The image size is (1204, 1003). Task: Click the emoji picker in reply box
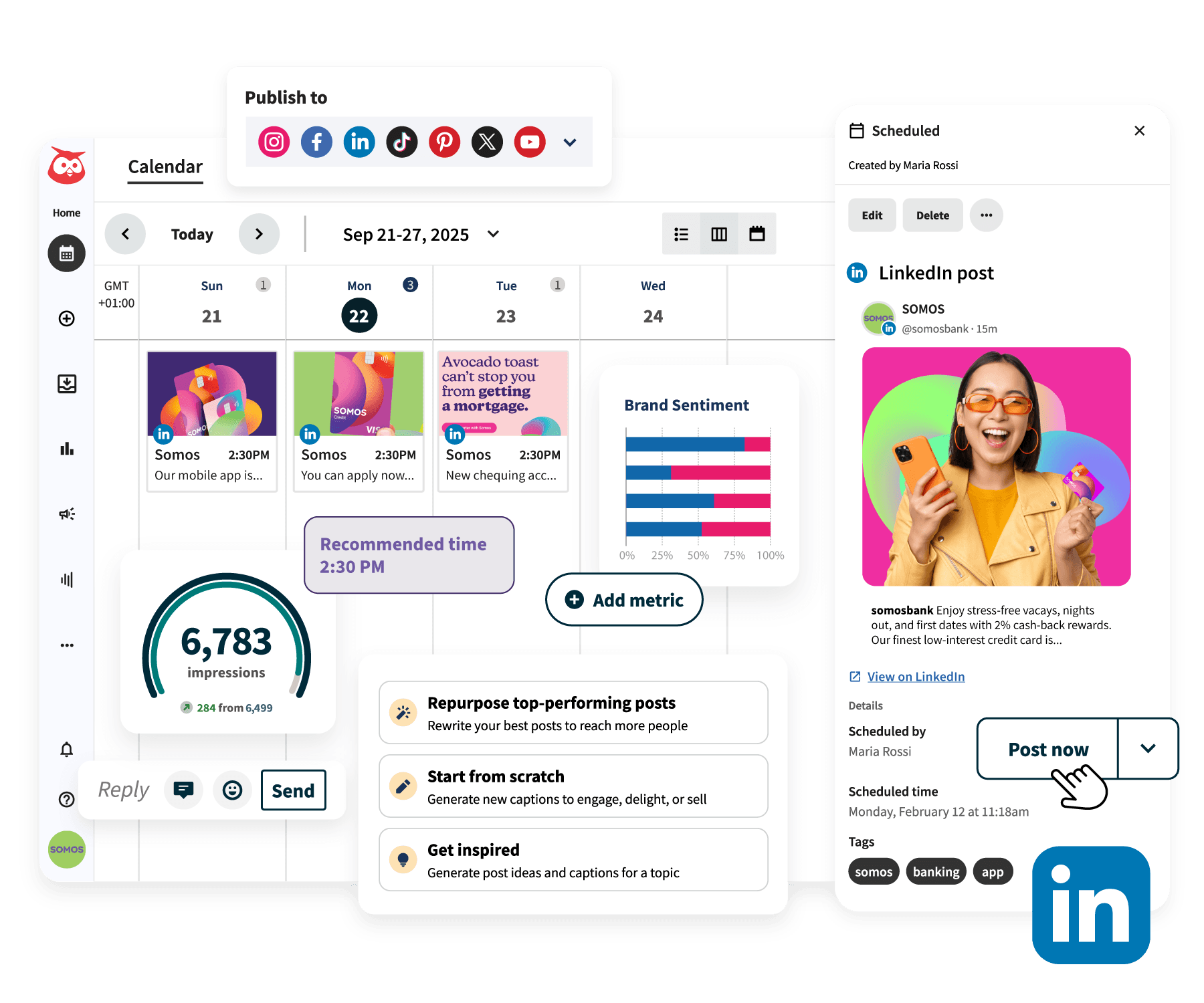coord(232,790)
